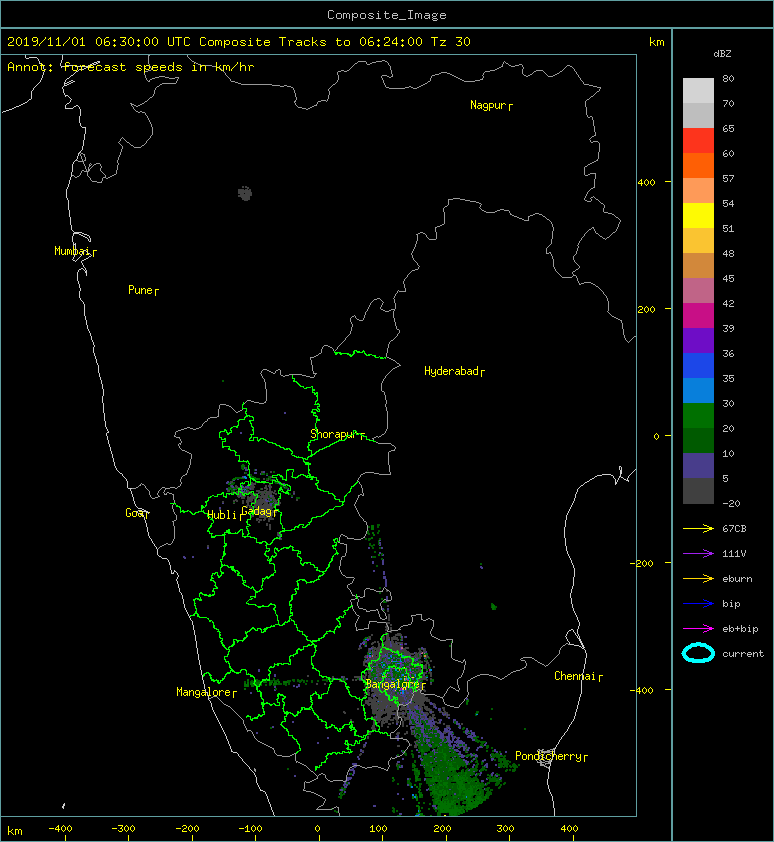This screenshot has width=774, height=842.
Task: Select the dark orange 60 dBZ swatch
Action: point(698,165)
